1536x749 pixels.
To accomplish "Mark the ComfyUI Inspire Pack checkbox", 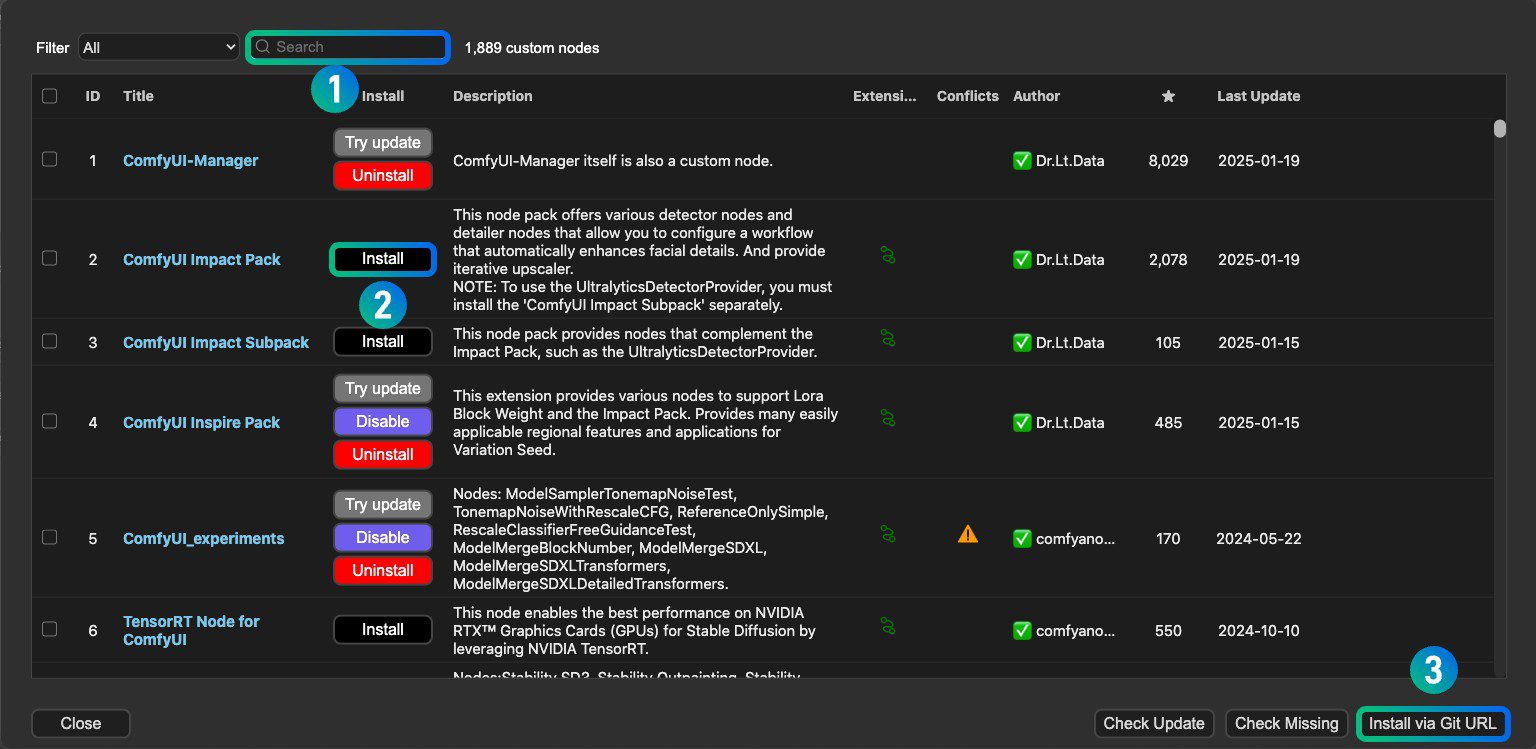I will (x=49, y=421).
